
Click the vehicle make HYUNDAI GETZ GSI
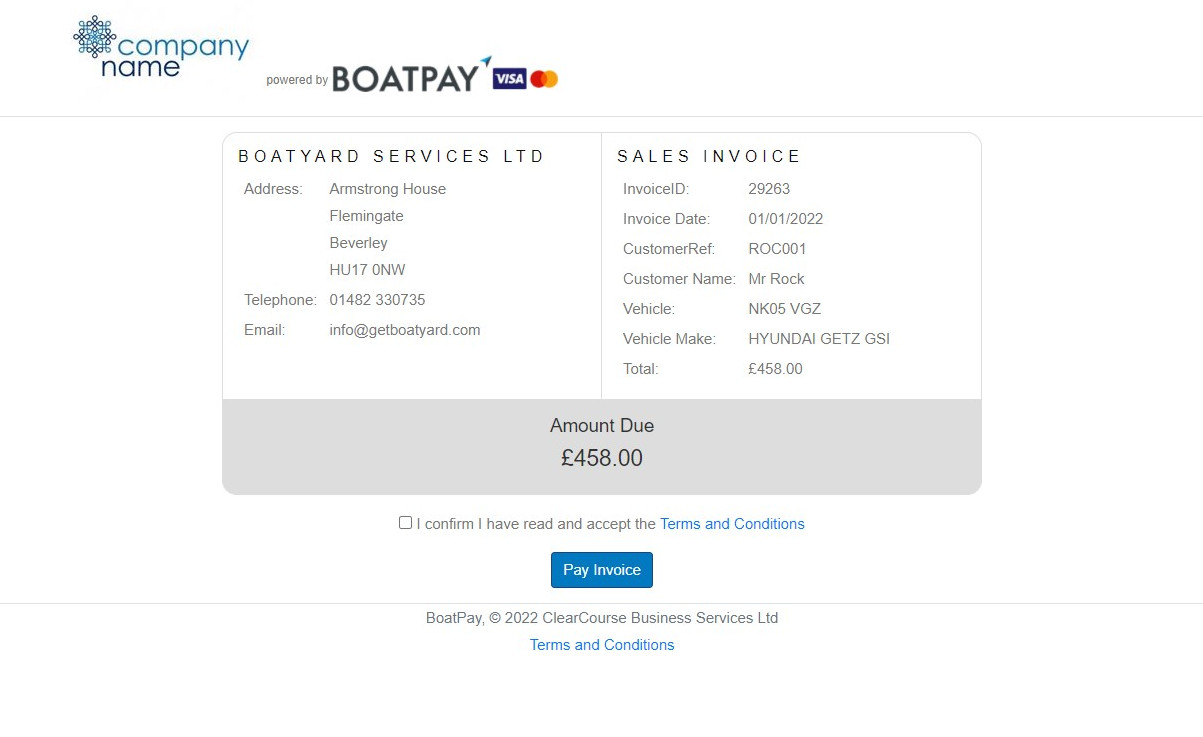[819, 339]
